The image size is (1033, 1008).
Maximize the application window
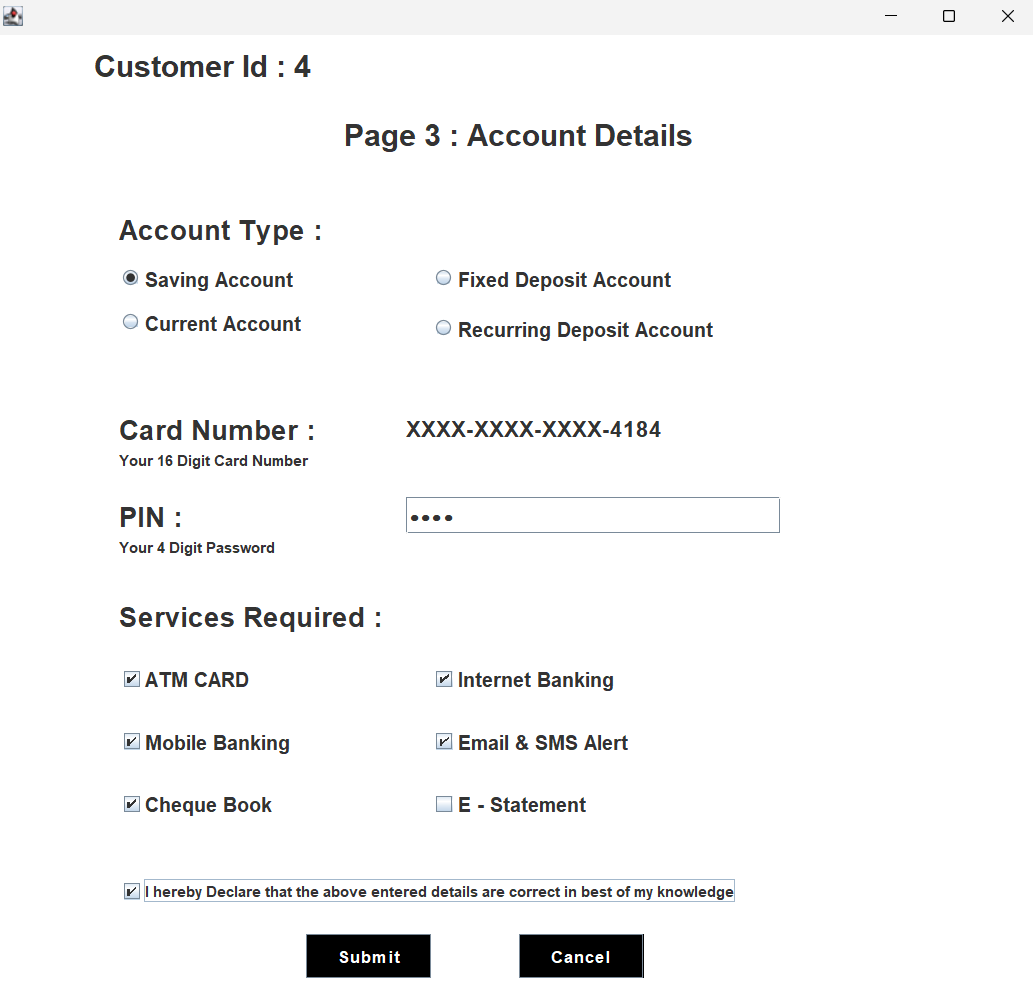coord(948,16)
